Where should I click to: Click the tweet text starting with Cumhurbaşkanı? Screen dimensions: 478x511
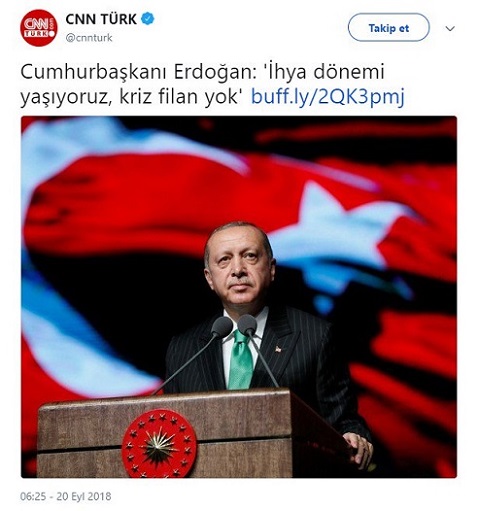(x=212, y=85)
